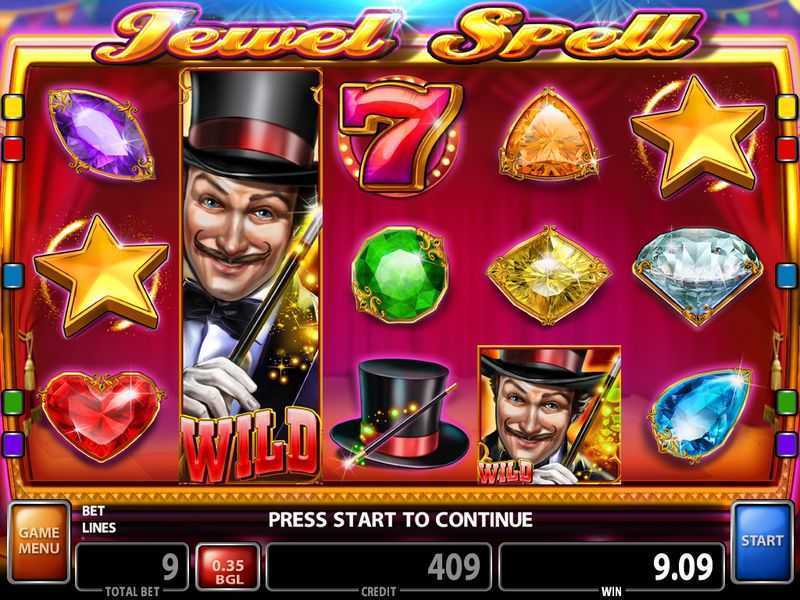Screen dimensions: 800x600
Task: Click the red heart ruby symbol
Action: point(102,416)
